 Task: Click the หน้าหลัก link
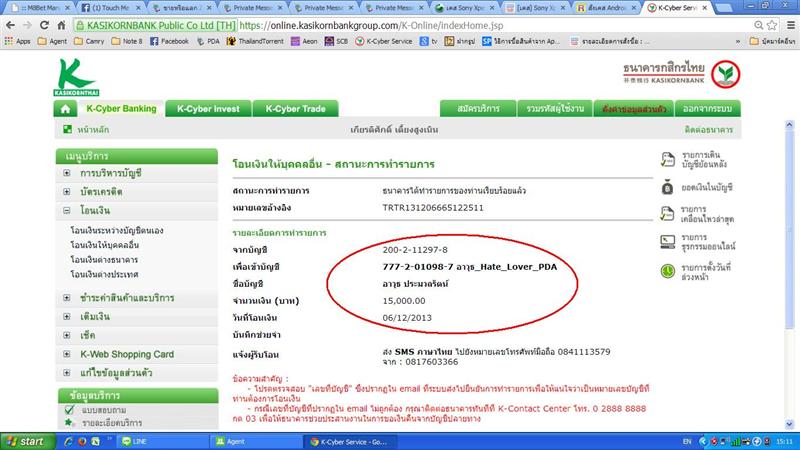click(x=93, y=130)
